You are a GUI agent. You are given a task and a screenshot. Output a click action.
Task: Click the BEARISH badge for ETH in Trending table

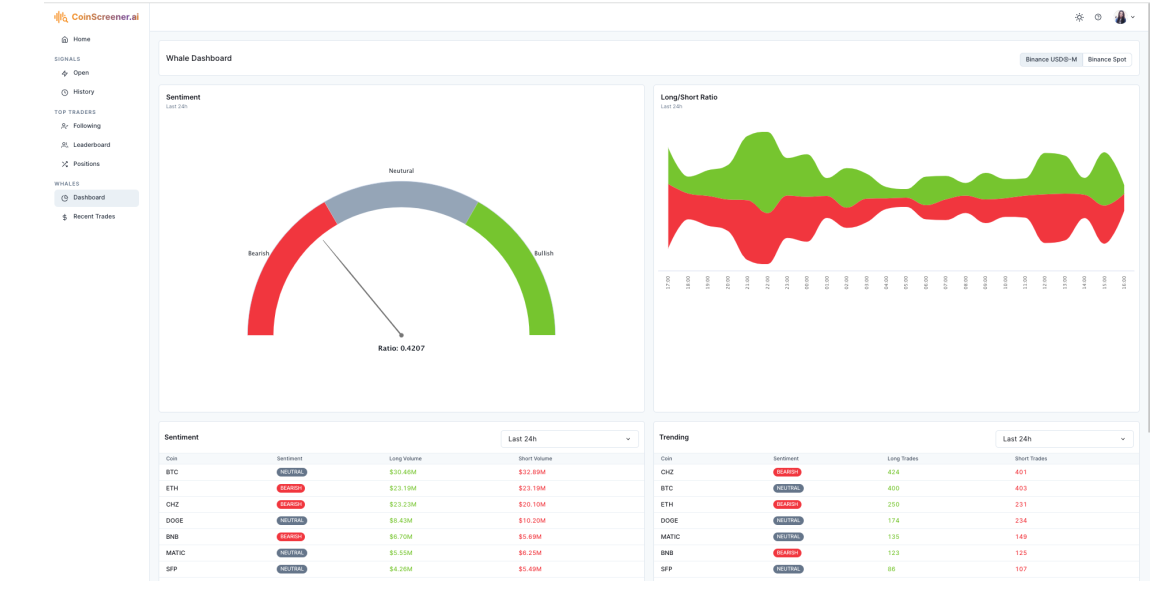(x=788, y=504)
